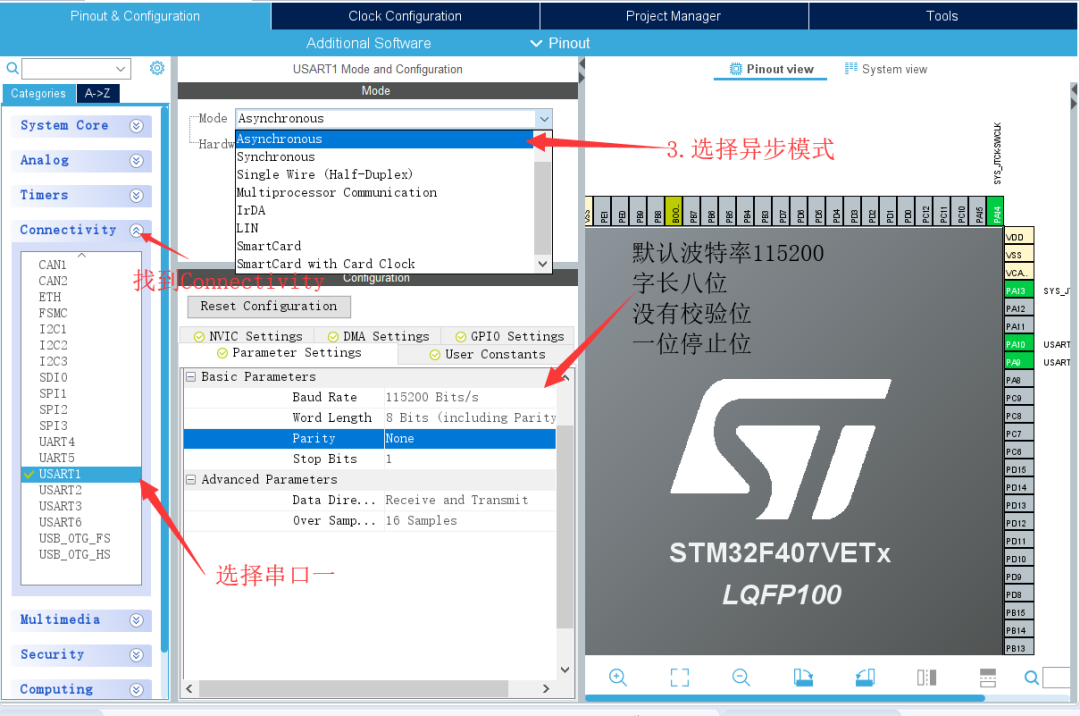
Task: Click the Baud Rate value 115200 Bits/s
Action: tap(469, 397)
